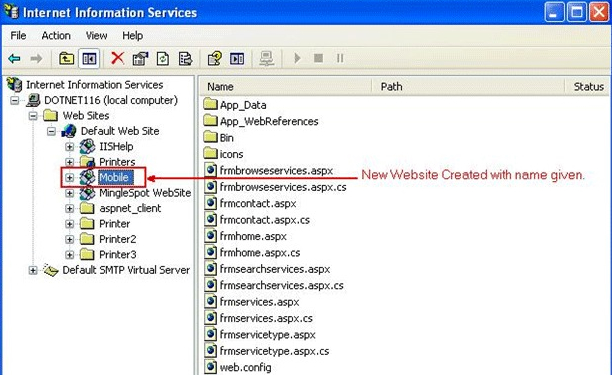Screen dimensions: 612x375
Task: Select the IISHelp tree item
Action: [116, 146]
